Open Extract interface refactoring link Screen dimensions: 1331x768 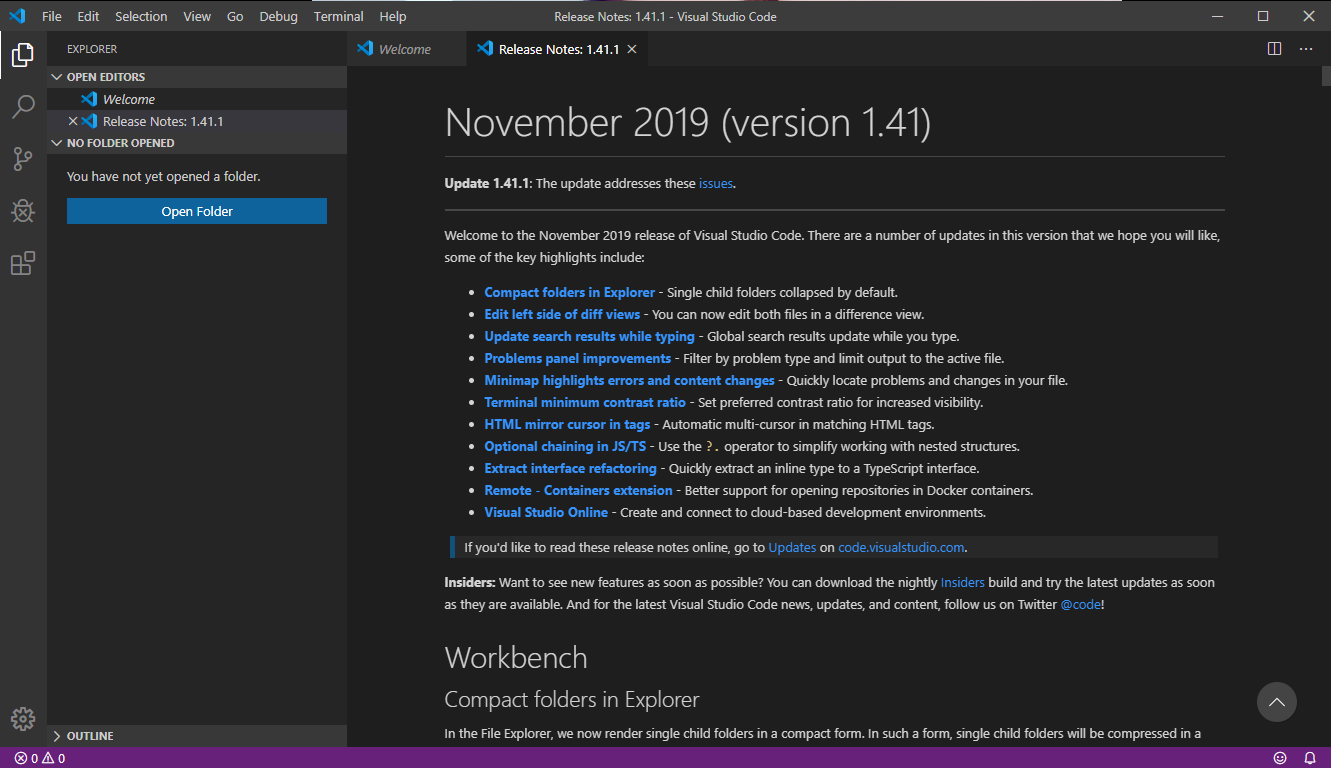click(570, 468)
